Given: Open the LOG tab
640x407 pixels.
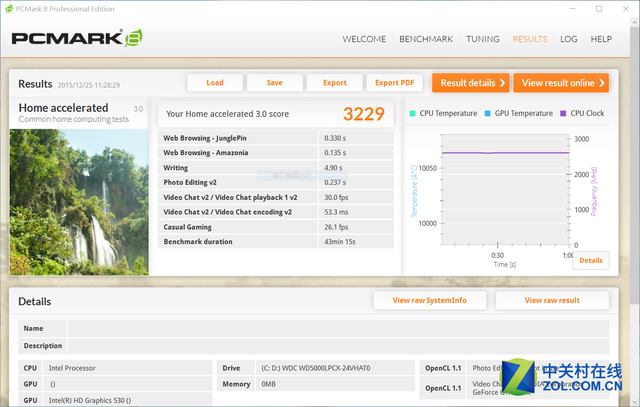Looking at the screenshot, I should click(x=569, y=39).
